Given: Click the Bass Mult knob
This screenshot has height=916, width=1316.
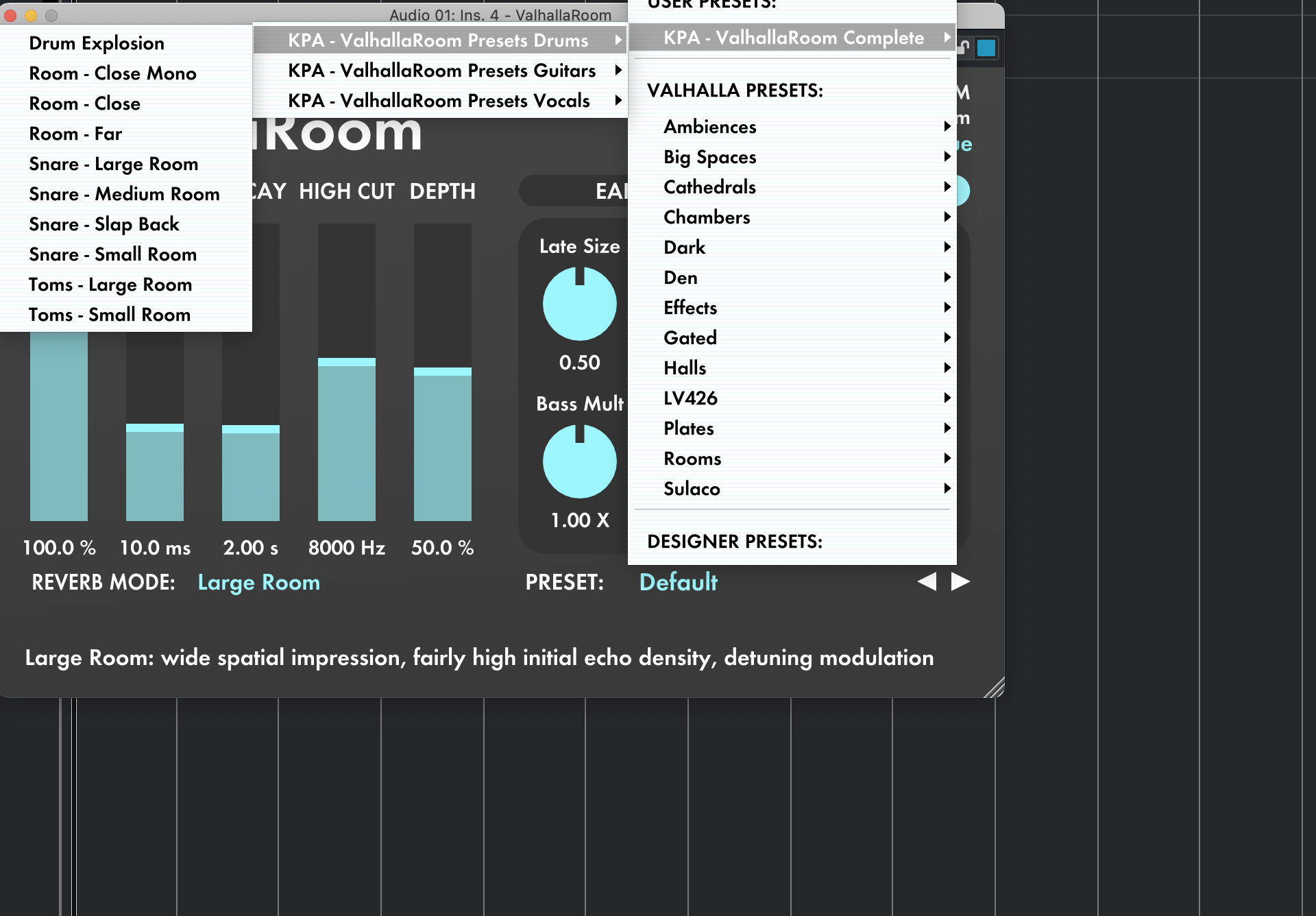Looking at the screenshot, I should [579, 461].
